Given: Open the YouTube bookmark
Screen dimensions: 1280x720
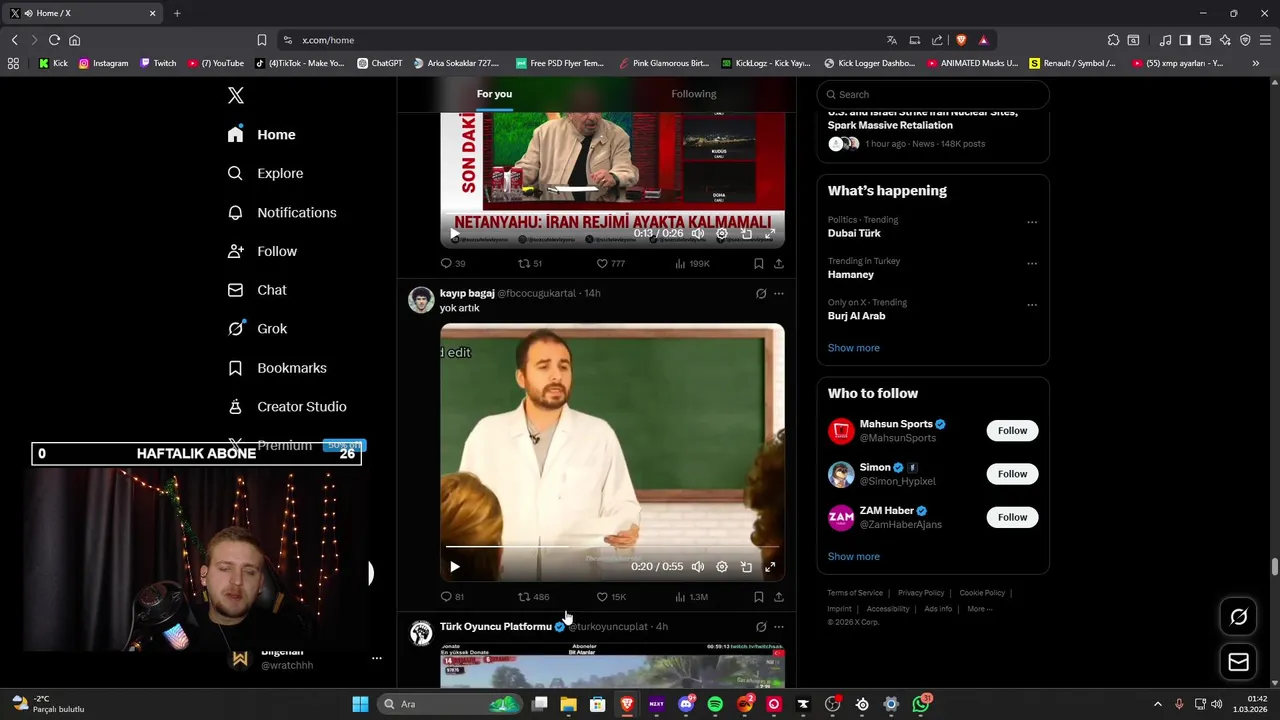Looking at the screenshot, I should [x=216, y=63].
